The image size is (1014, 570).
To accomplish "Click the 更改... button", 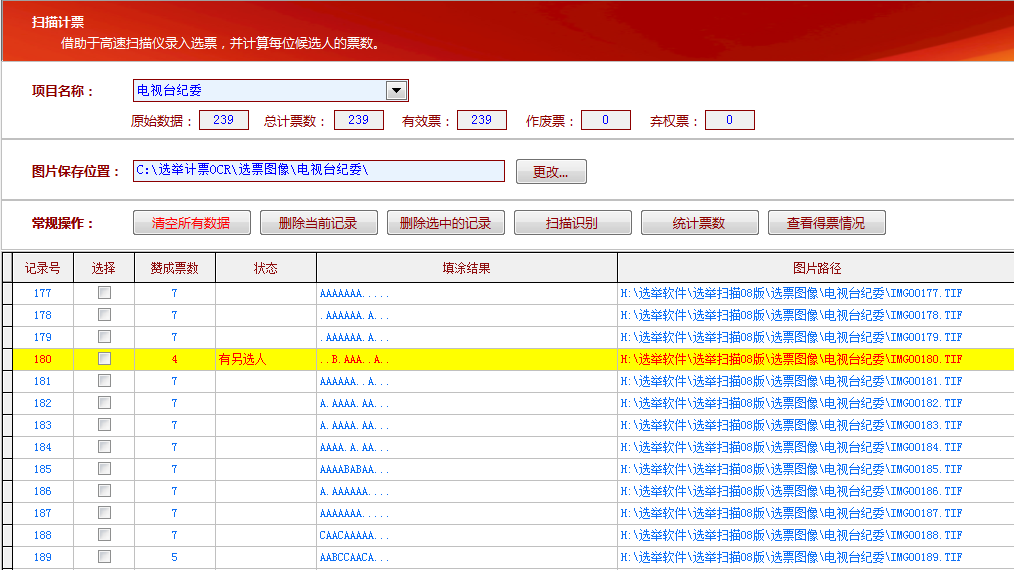I will pos(551,172).
